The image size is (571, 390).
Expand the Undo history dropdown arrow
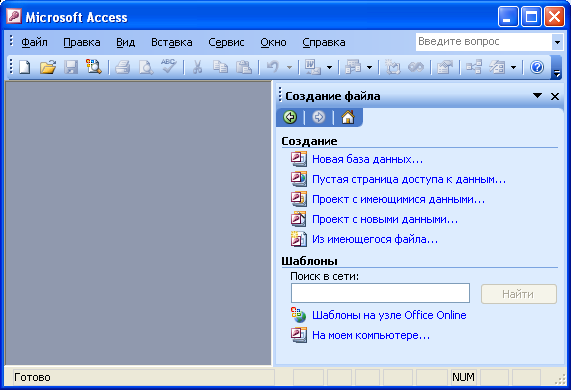[289, 67]
